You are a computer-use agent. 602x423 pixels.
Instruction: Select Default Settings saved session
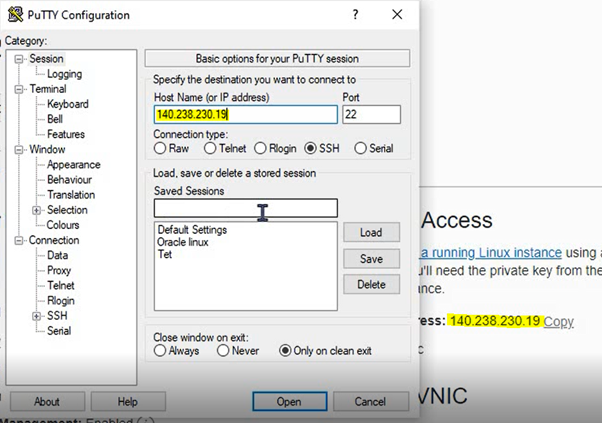(x=192, y=230)
